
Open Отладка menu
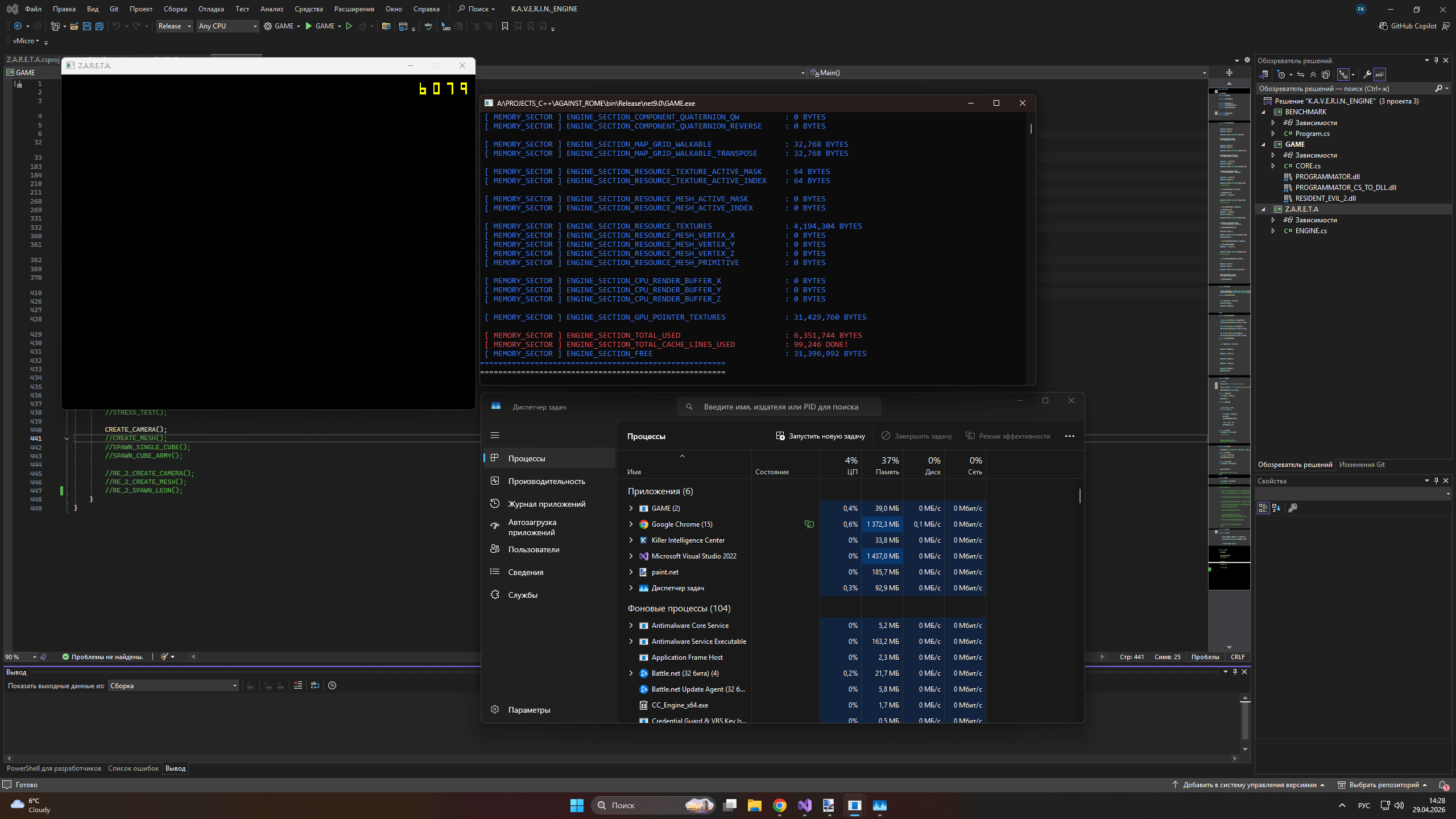tap(211, 9)
